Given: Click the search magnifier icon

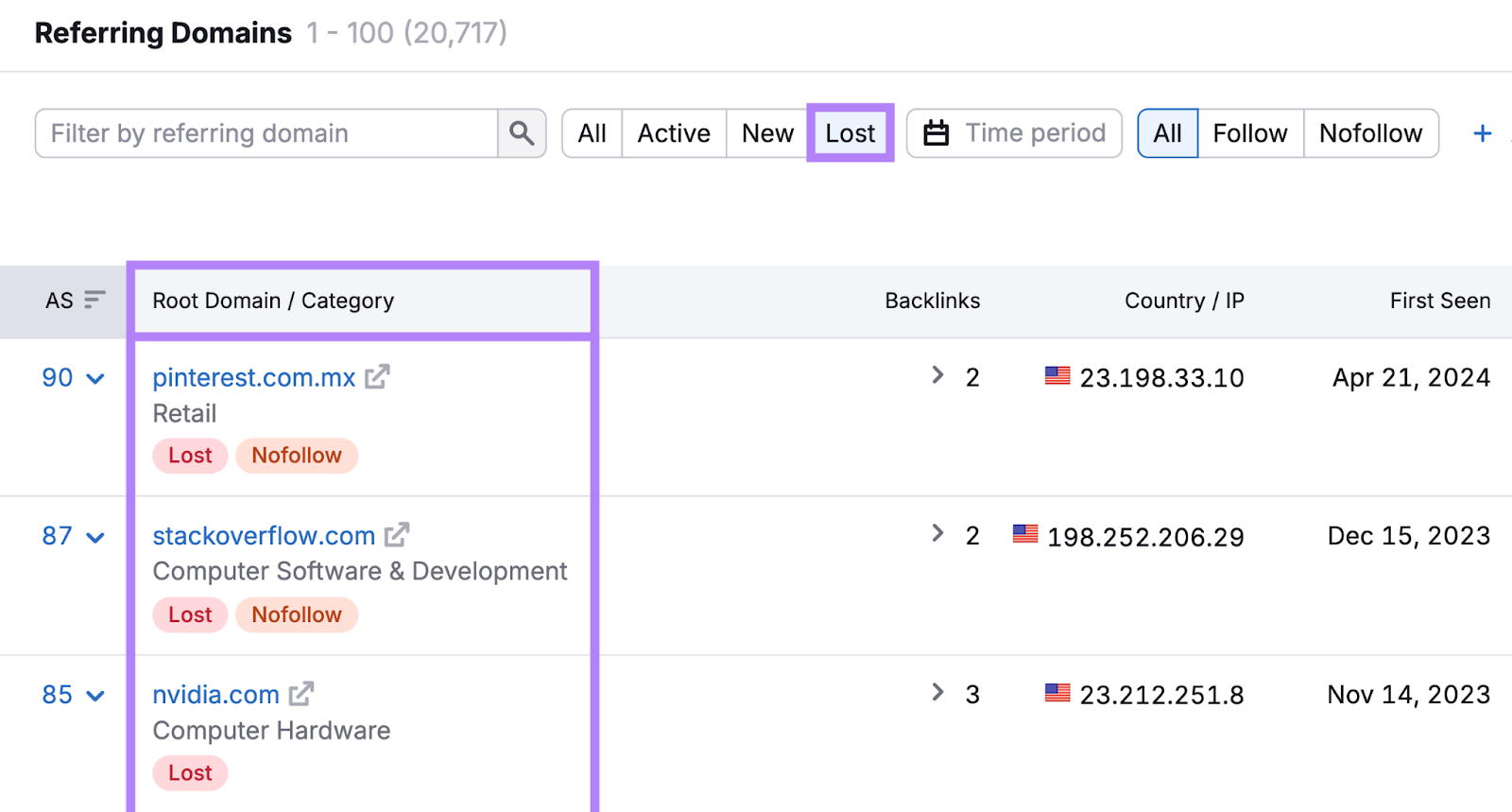Looking at the screenshot, I should click(x=522, y=133).
